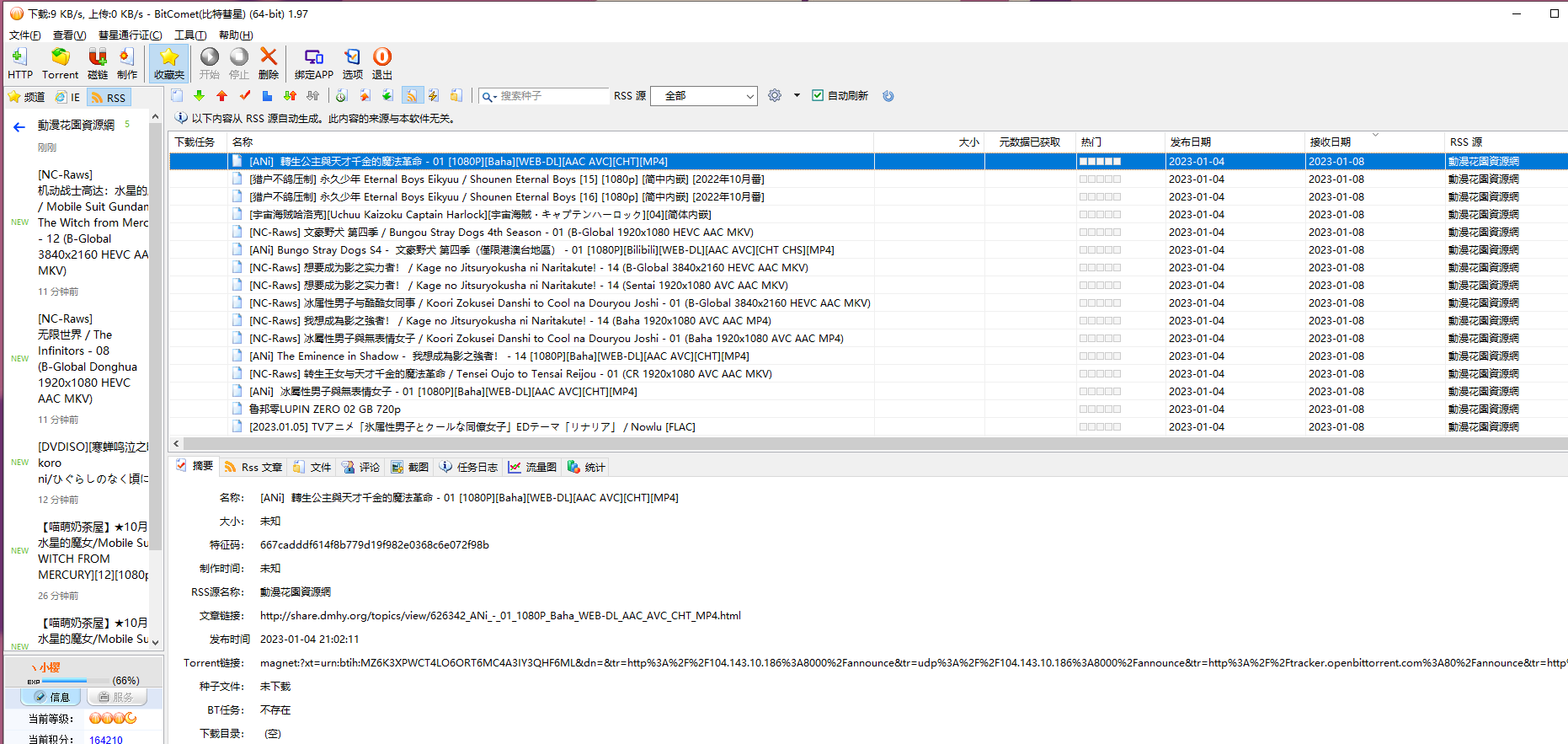
Task: Click the score 164210 link
Action: pyautogui.click(x=106, y=740)
